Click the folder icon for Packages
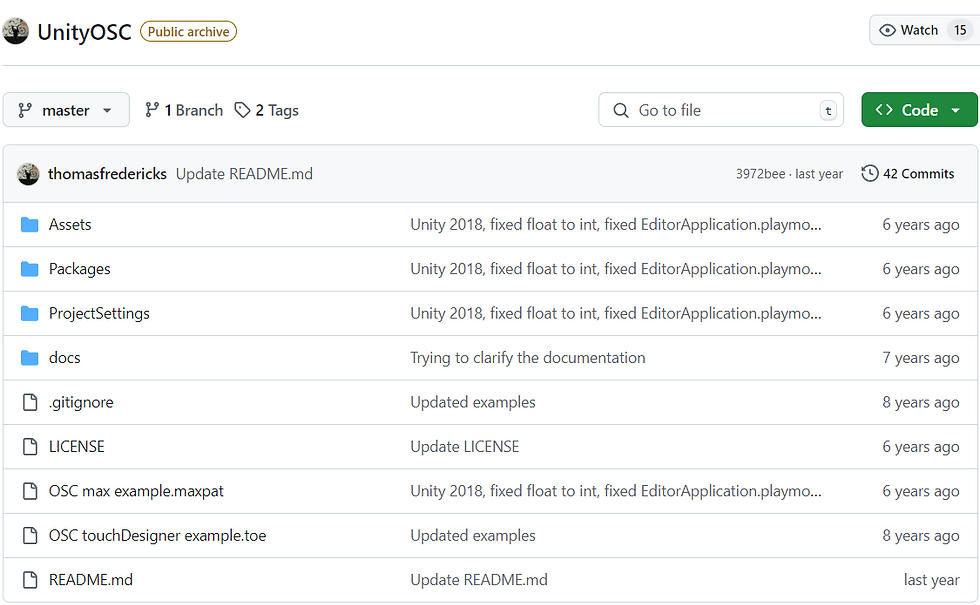 pos(29,269)
